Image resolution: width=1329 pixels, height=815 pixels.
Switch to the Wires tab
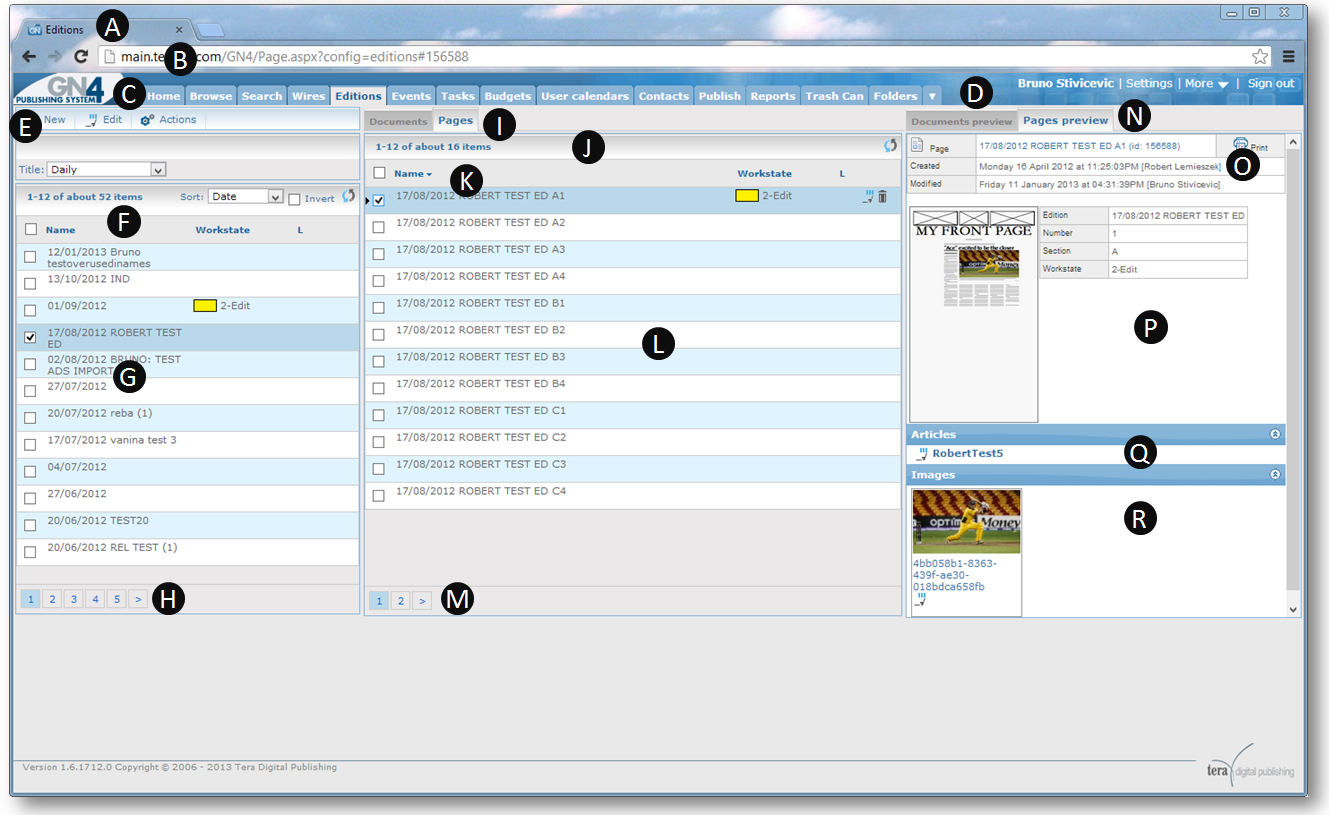(308, 96)
